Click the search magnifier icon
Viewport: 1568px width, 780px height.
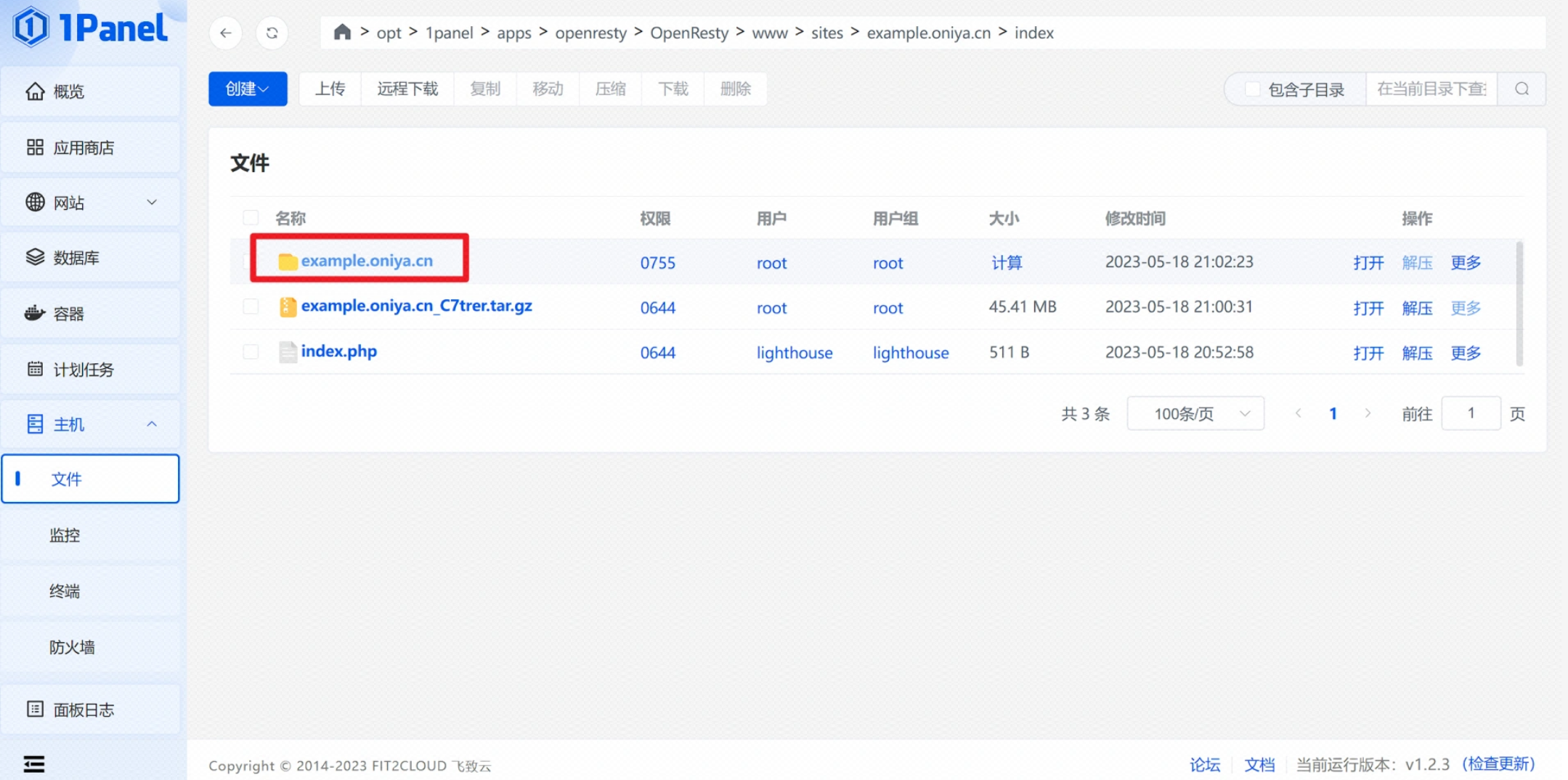click(1522, 89)
